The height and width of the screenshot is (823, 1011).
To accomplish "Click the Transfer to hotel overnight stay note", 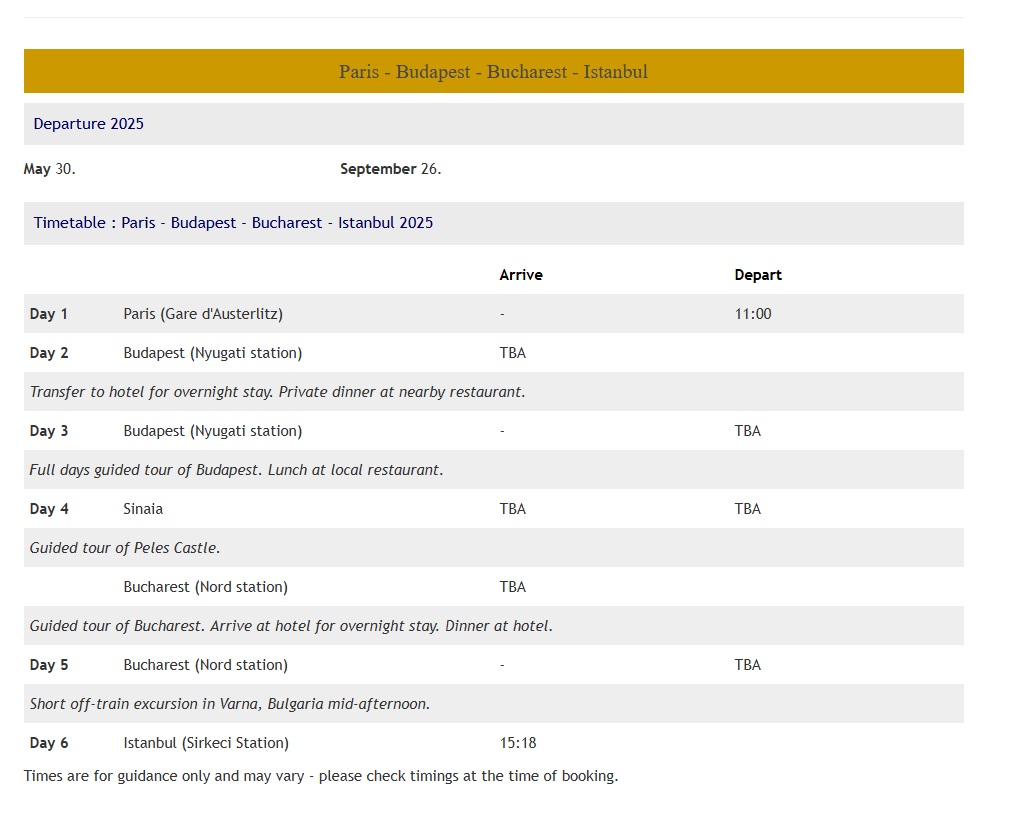I will tap(277, 392).
